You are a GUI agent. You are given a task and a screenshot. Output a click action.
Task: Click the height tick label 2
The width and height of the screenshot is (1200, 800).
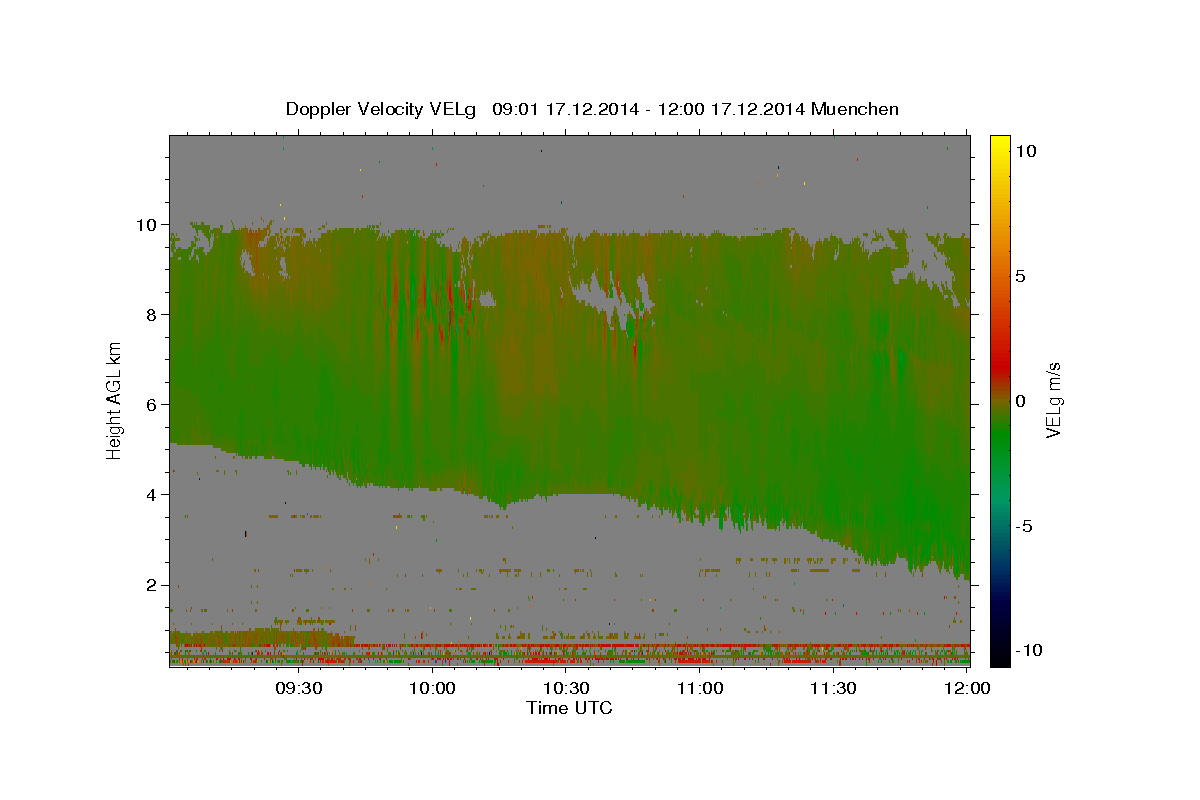[x=154, y=584]
